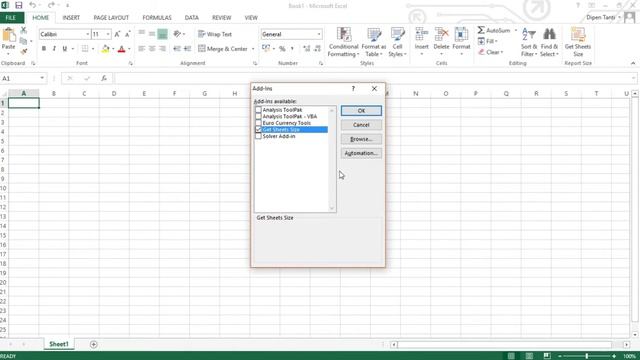
Task: Click the Add-Ins list scrollbar down arrow
Action: [x=332, y=208]
